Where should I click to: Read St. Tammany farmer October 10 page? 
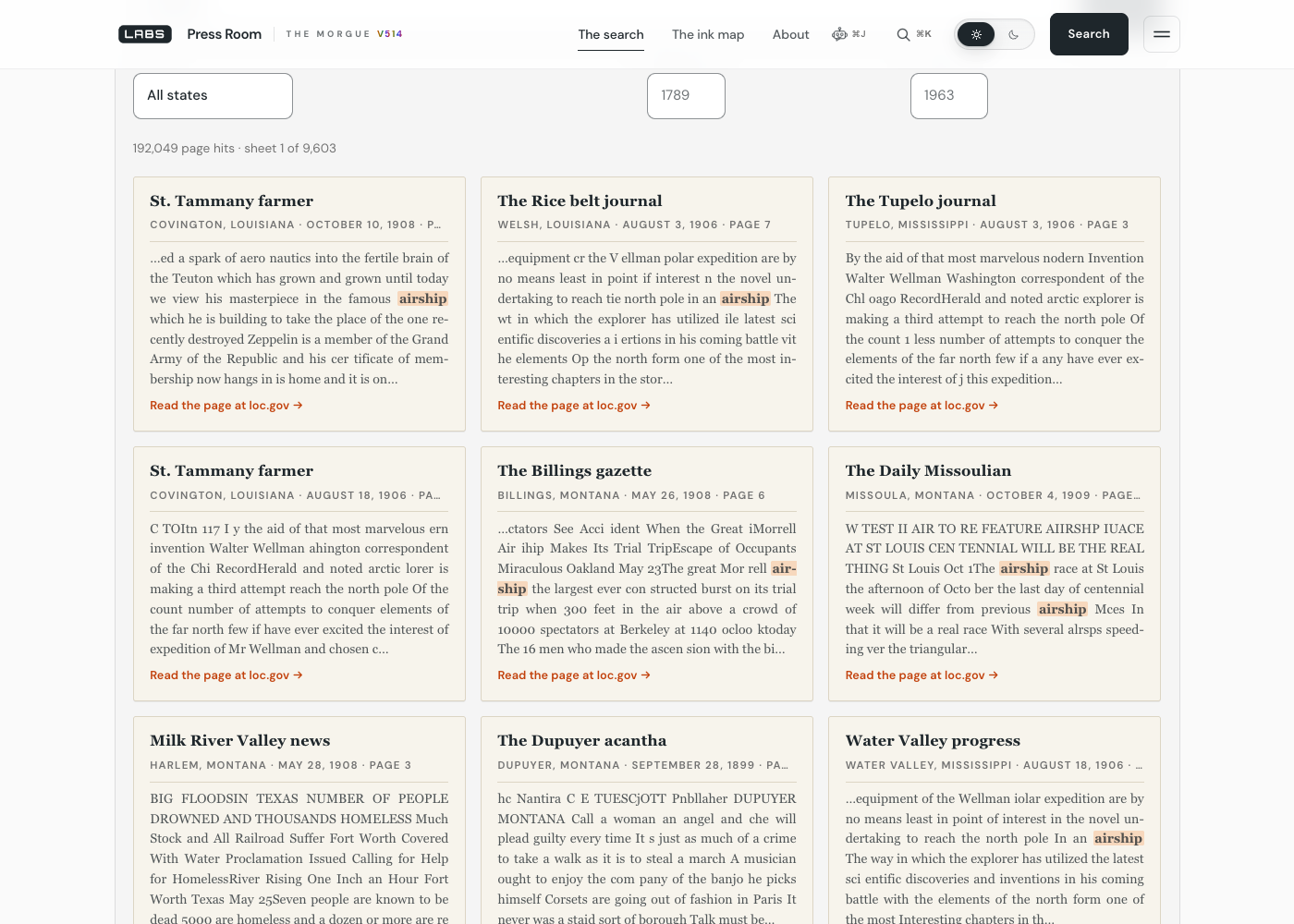click(x=226, y=406)
